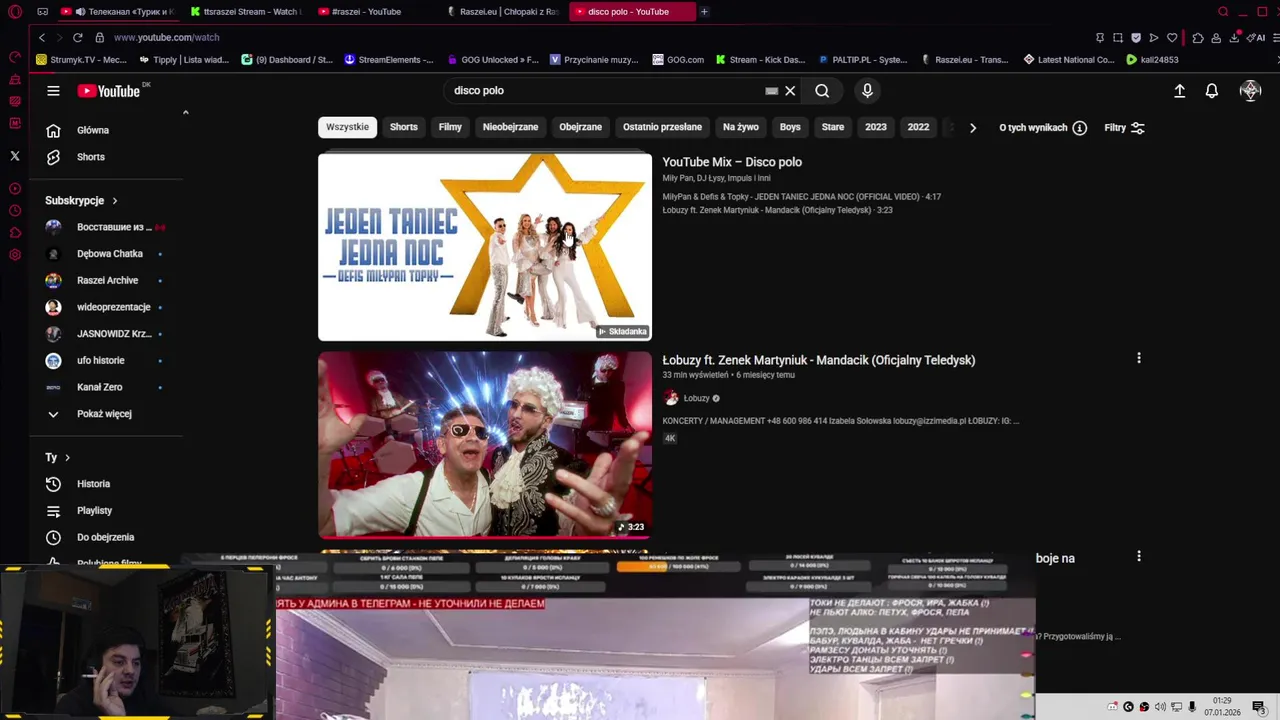Show more chips with the right arrow
1280x720 pixels.
(x=972, y=128)
